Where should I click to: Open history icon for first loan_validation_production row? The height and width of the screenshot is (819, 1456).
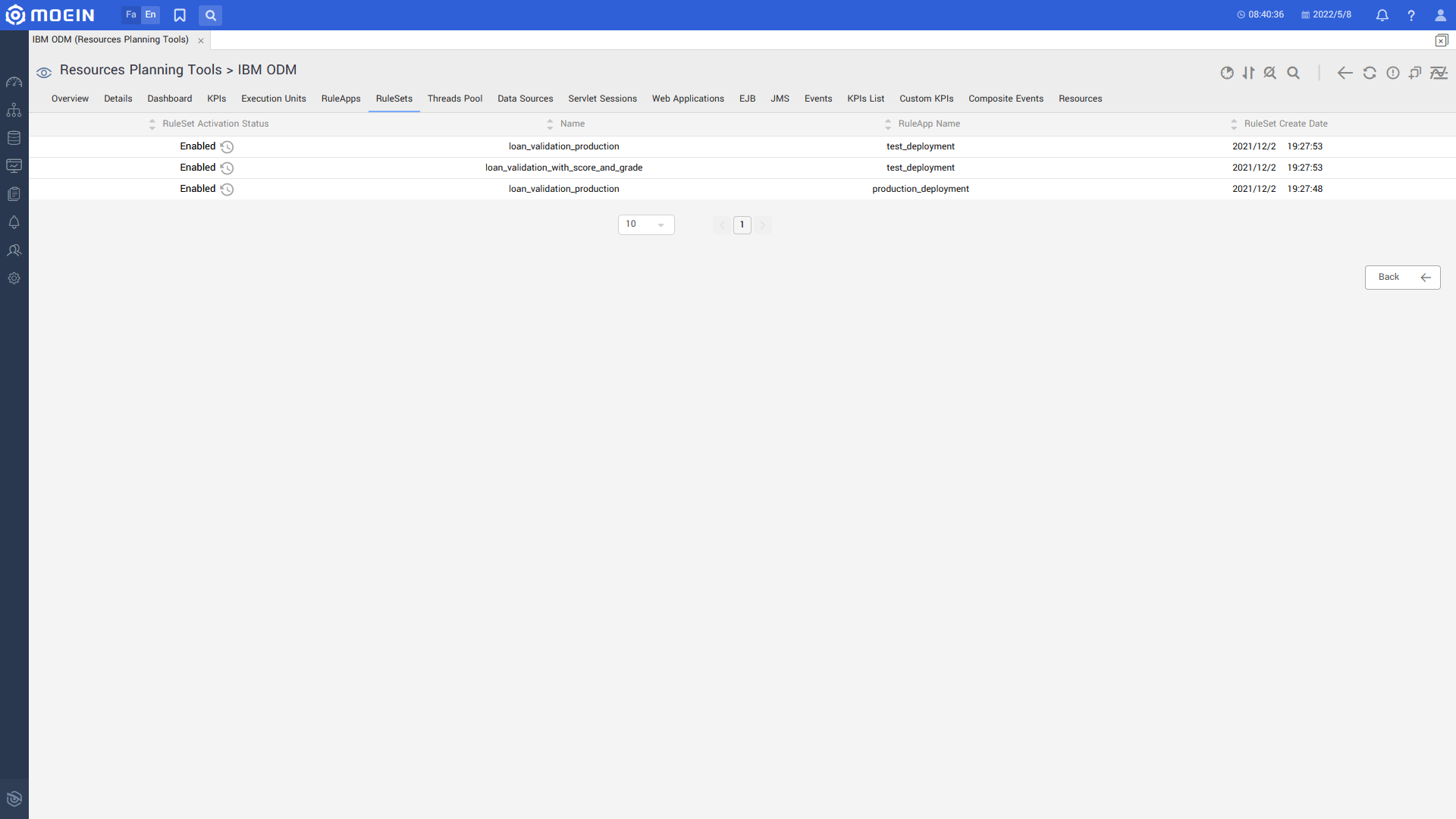click(227, 147)
